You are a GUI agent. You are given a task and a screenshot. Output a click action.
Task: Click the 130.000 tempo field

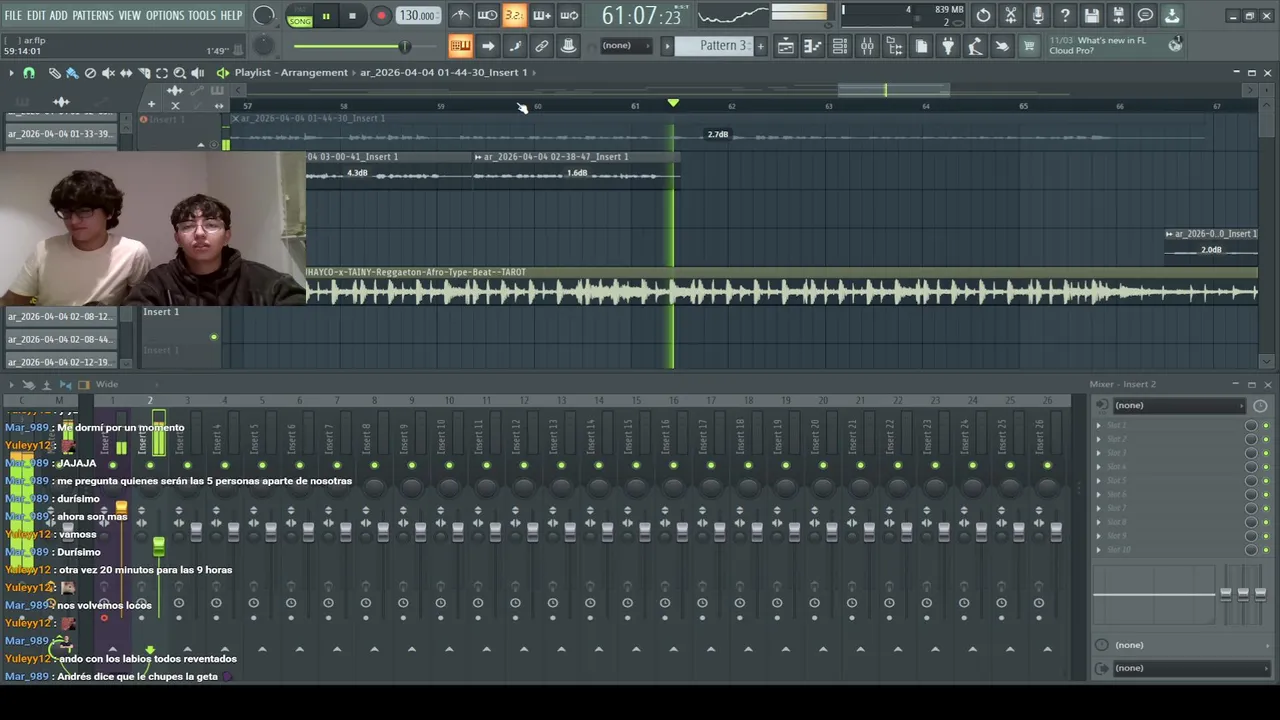[x=416, y=16]
